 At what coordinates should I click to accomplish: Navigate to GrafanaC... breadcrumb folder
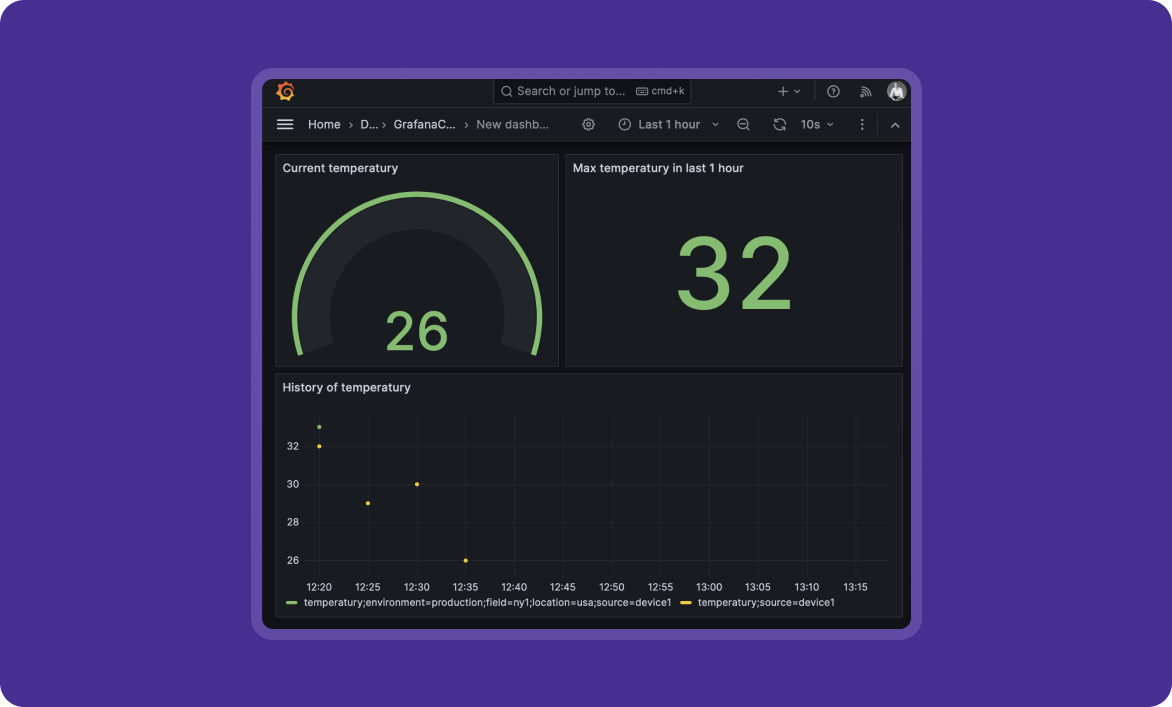coord(424,124)
